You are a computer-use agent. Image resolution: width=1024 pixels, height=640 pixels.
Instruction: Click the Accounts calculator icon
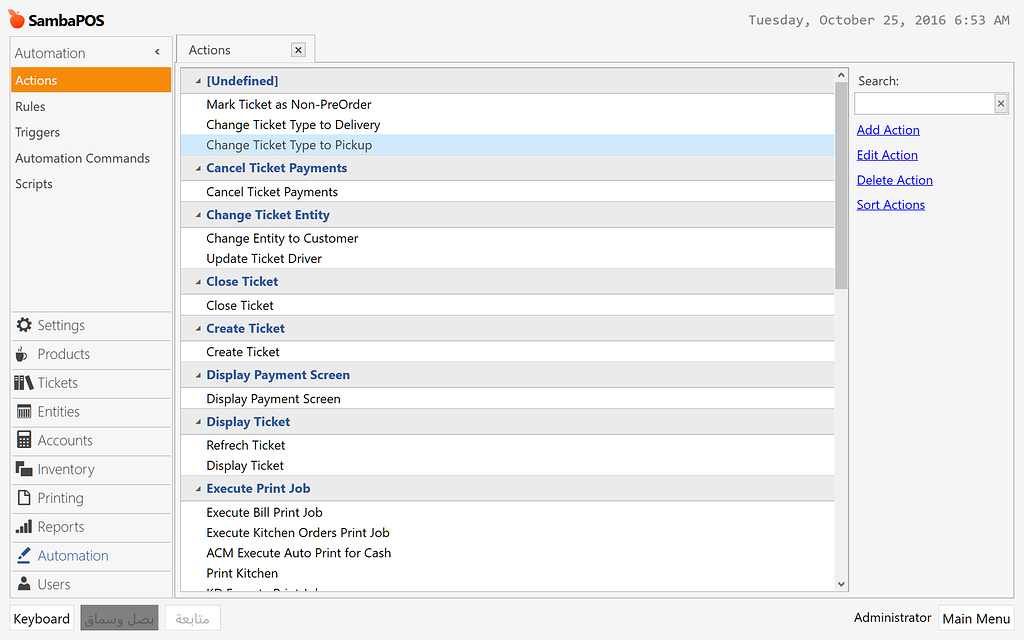click(x=24, y=441)
